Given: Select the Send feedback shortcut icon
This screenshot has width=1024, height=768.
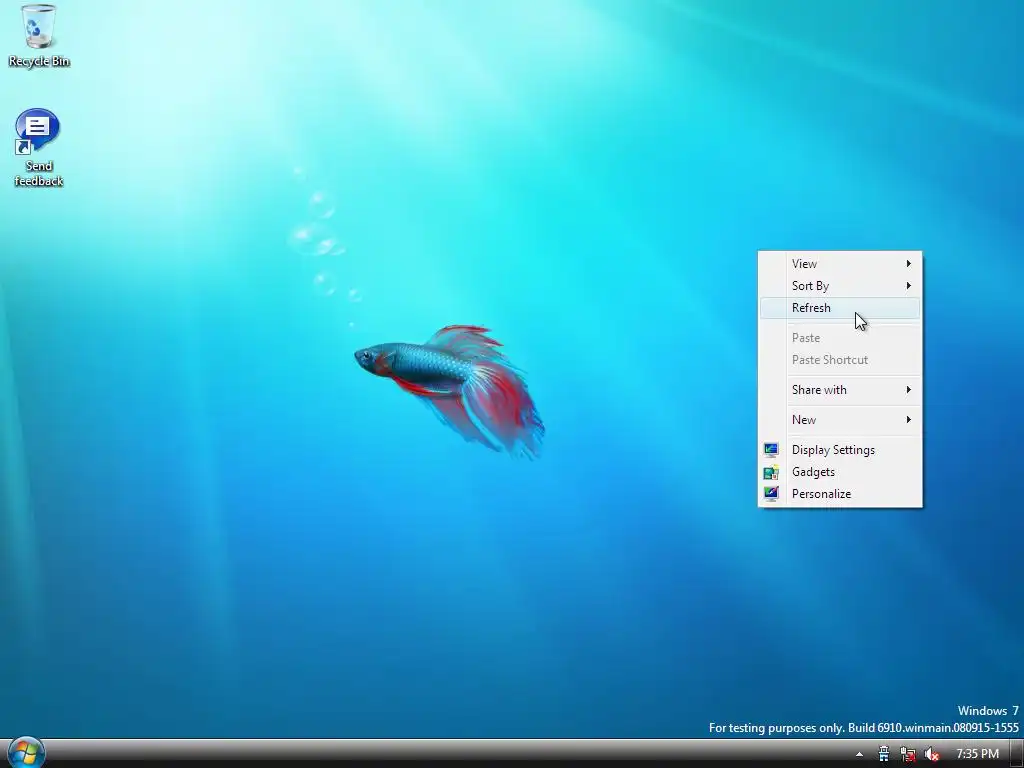Looking at the screenshot, I should [x=39, y=148].
